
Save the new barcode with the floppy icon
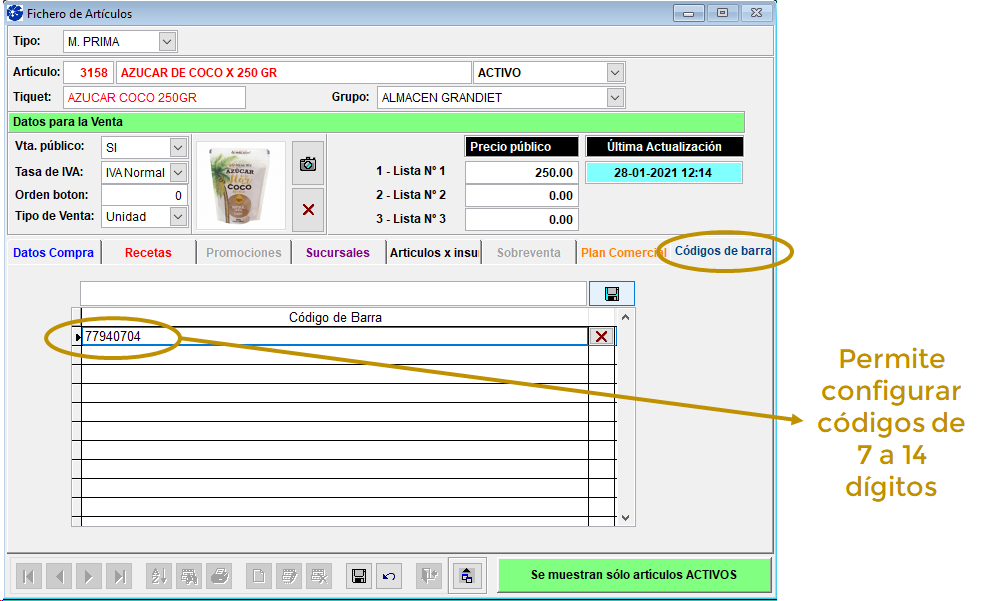coord(612,294)
